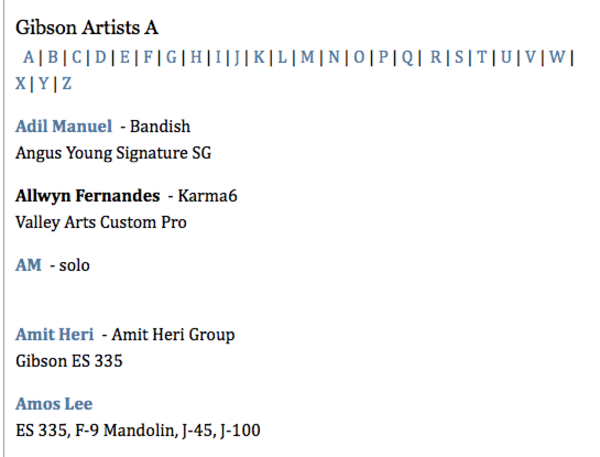Image resolution: width=600 pixels, height=457 pixels.
Task: Go to letter S artists
Action: coord(459,57)
